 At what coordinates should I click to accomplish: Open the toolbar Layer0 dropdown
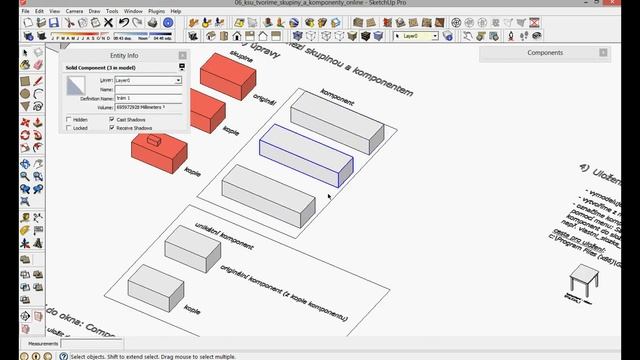click(435, 36)
